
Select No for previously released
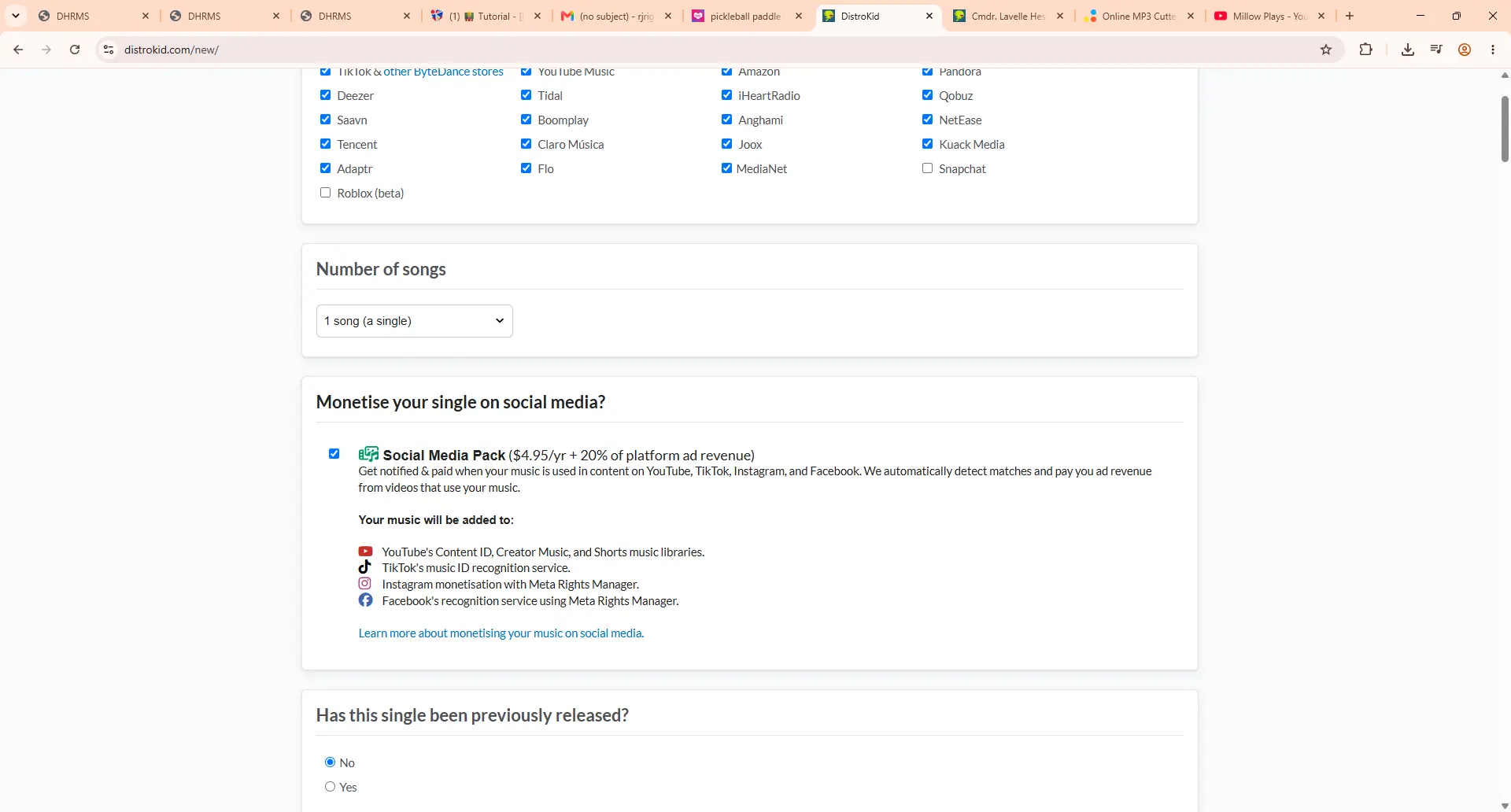click(x=330, y=762)
